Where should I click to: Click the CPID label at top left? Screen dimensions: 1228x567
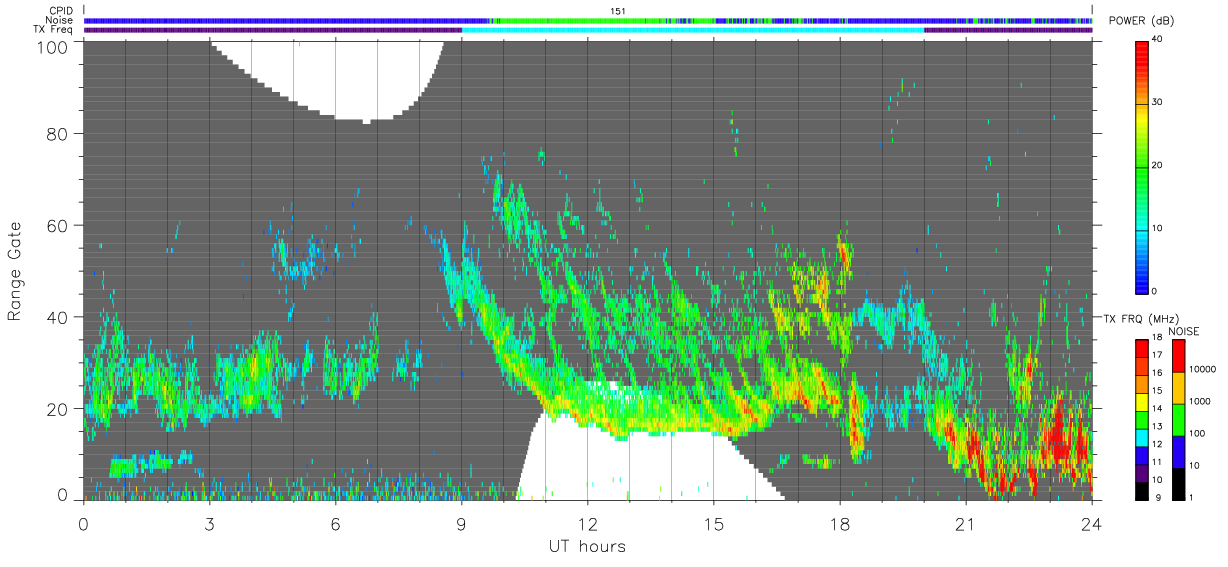pyautogui.click(x=60, y=11)
